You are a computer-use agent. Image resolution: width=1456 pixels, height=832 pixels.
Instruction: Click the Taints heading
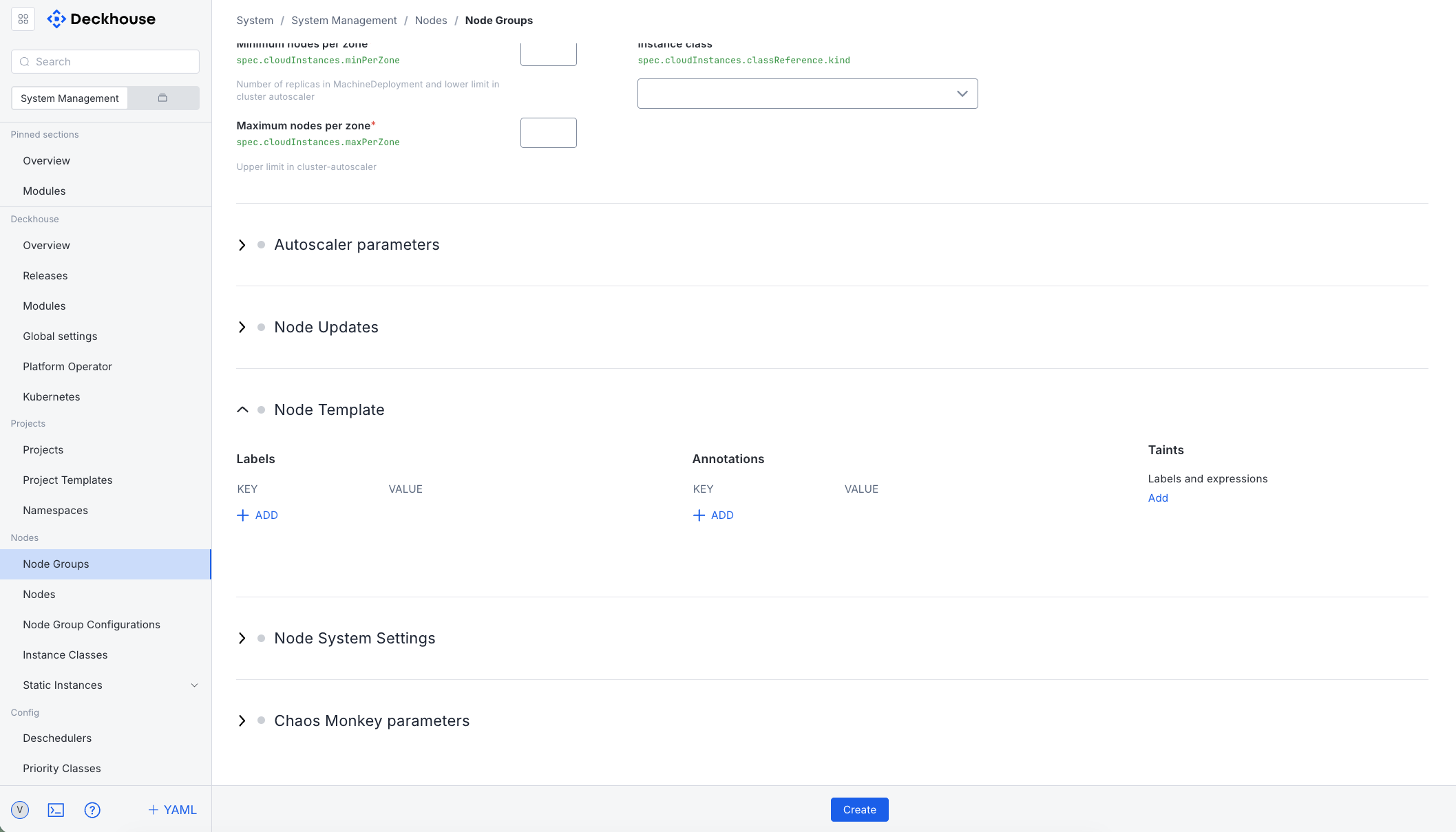1165,450
